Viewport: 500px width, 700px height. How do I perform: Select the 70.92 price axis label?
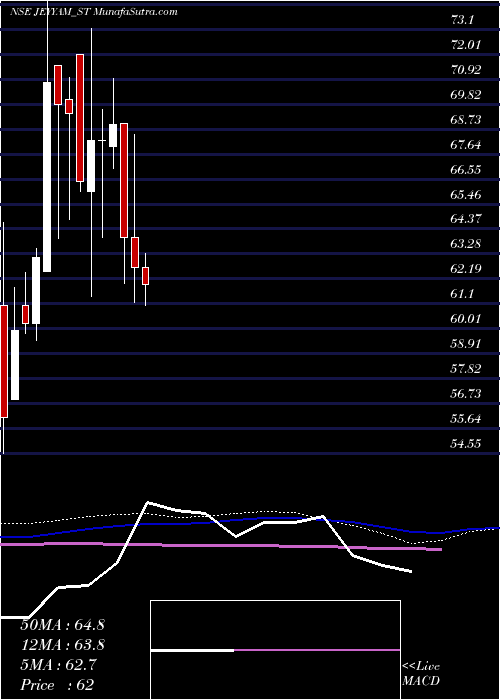[x=466, y=70]
